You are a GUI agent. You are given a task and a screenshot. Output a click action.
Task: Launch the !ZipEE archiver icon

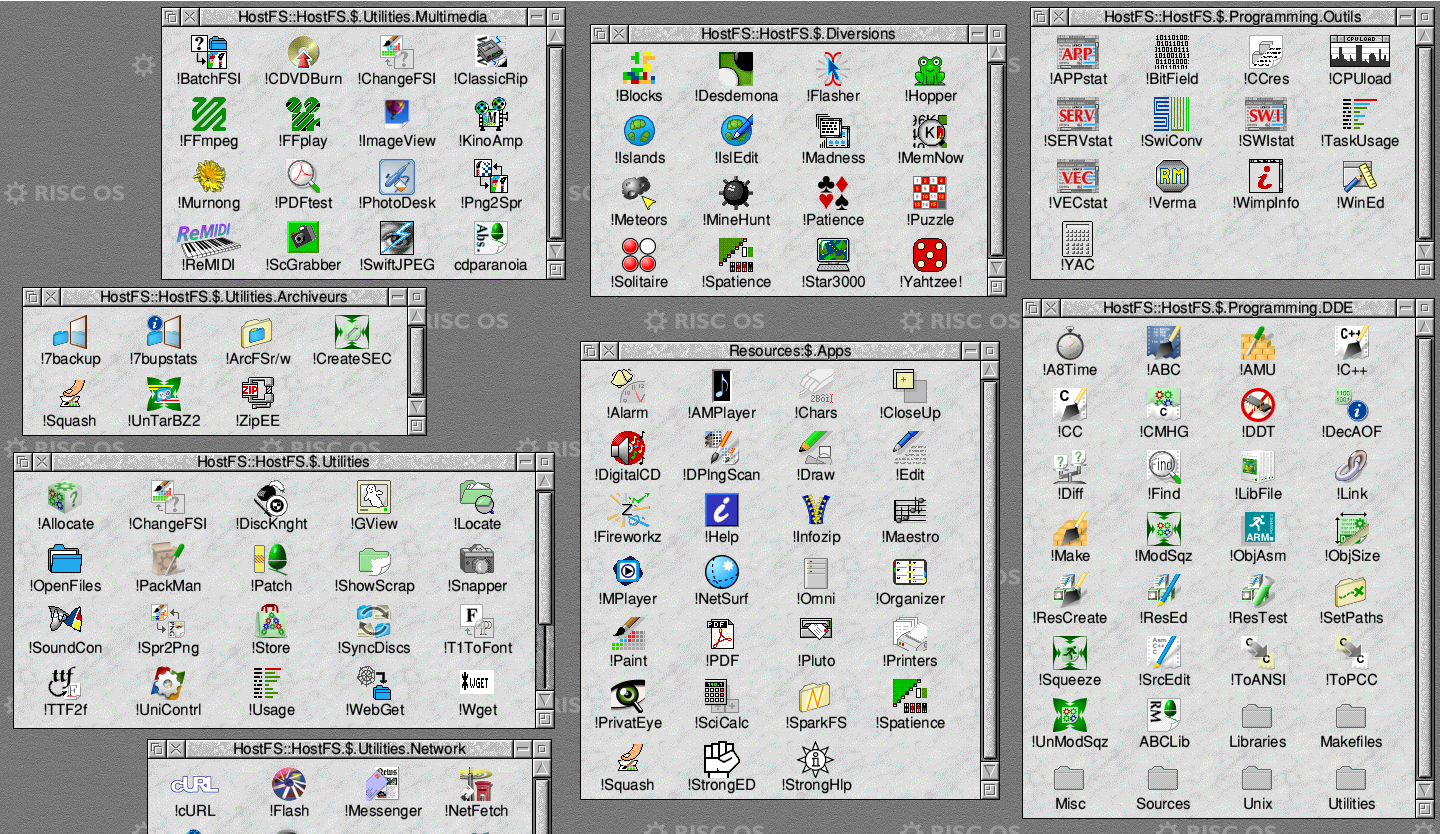(x=258, y=395)
